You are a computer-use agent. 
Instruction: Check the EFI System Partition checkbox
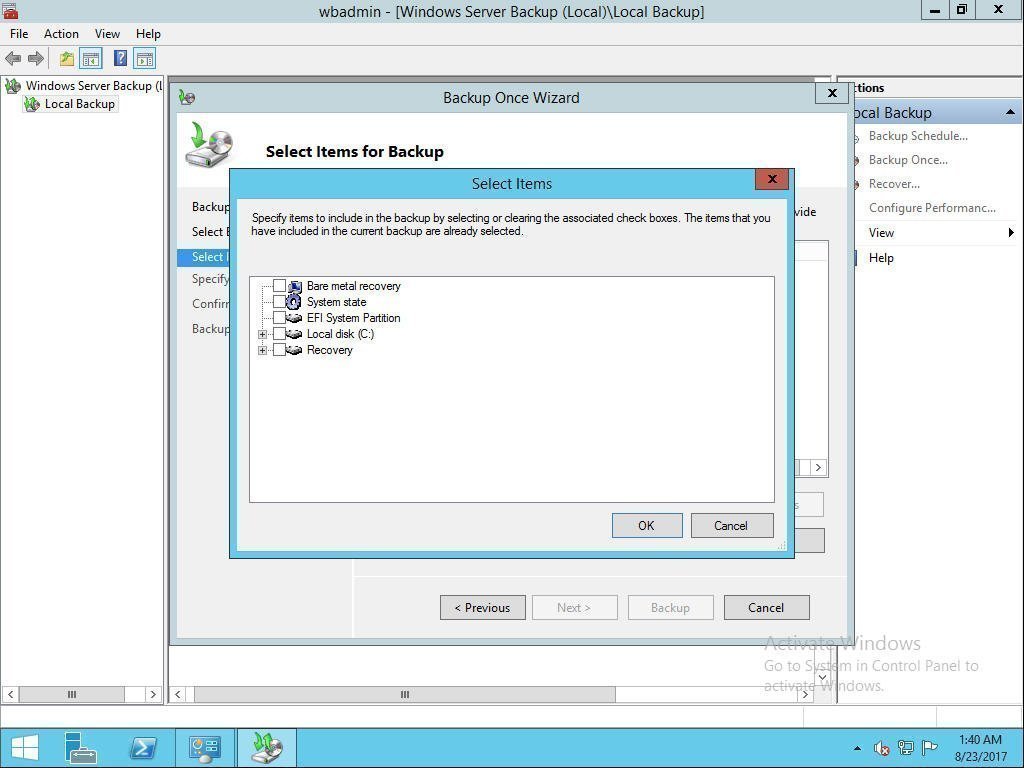click(x=279, y=317)
